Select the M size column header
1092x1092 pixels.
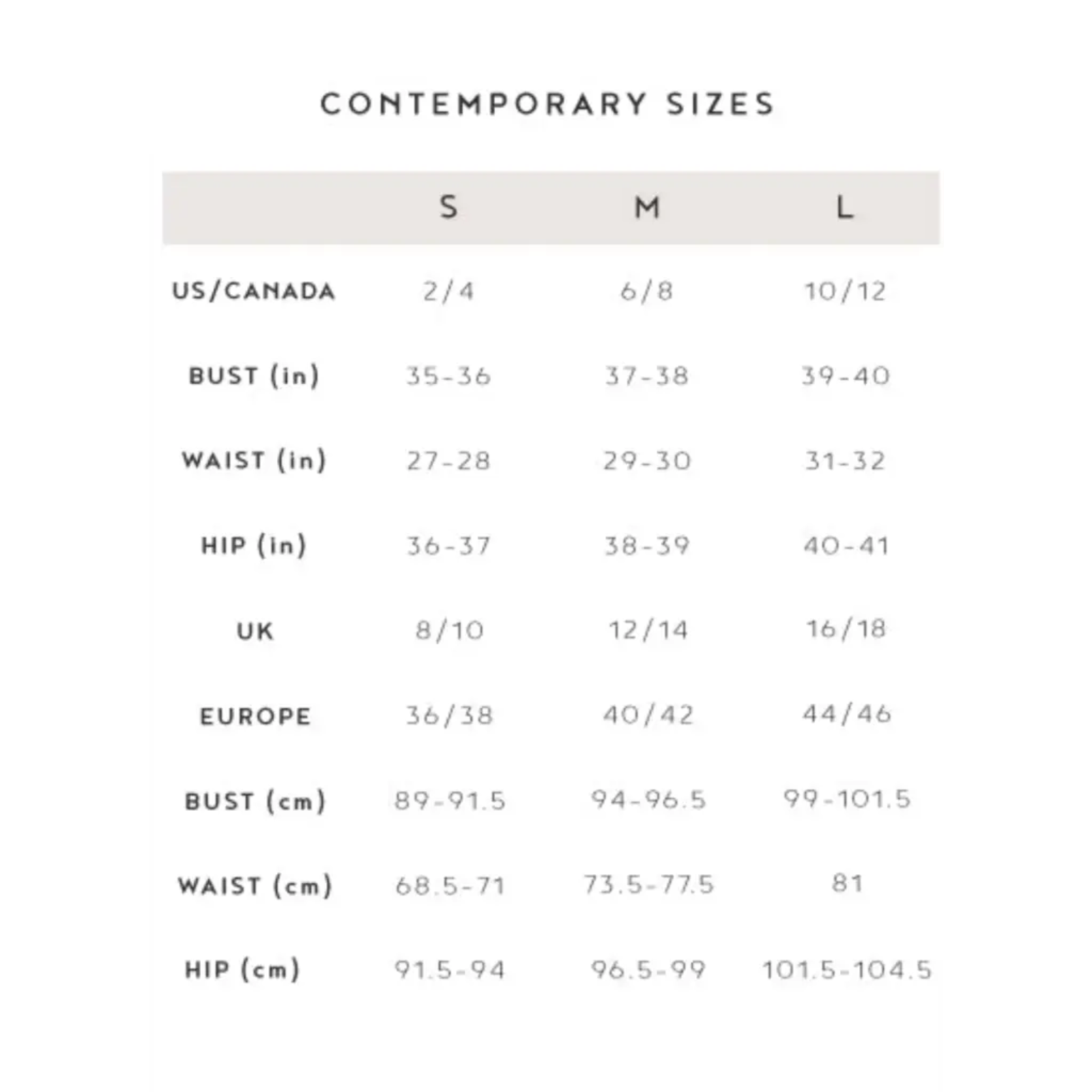pyautogui.click(x=647, y=207)
